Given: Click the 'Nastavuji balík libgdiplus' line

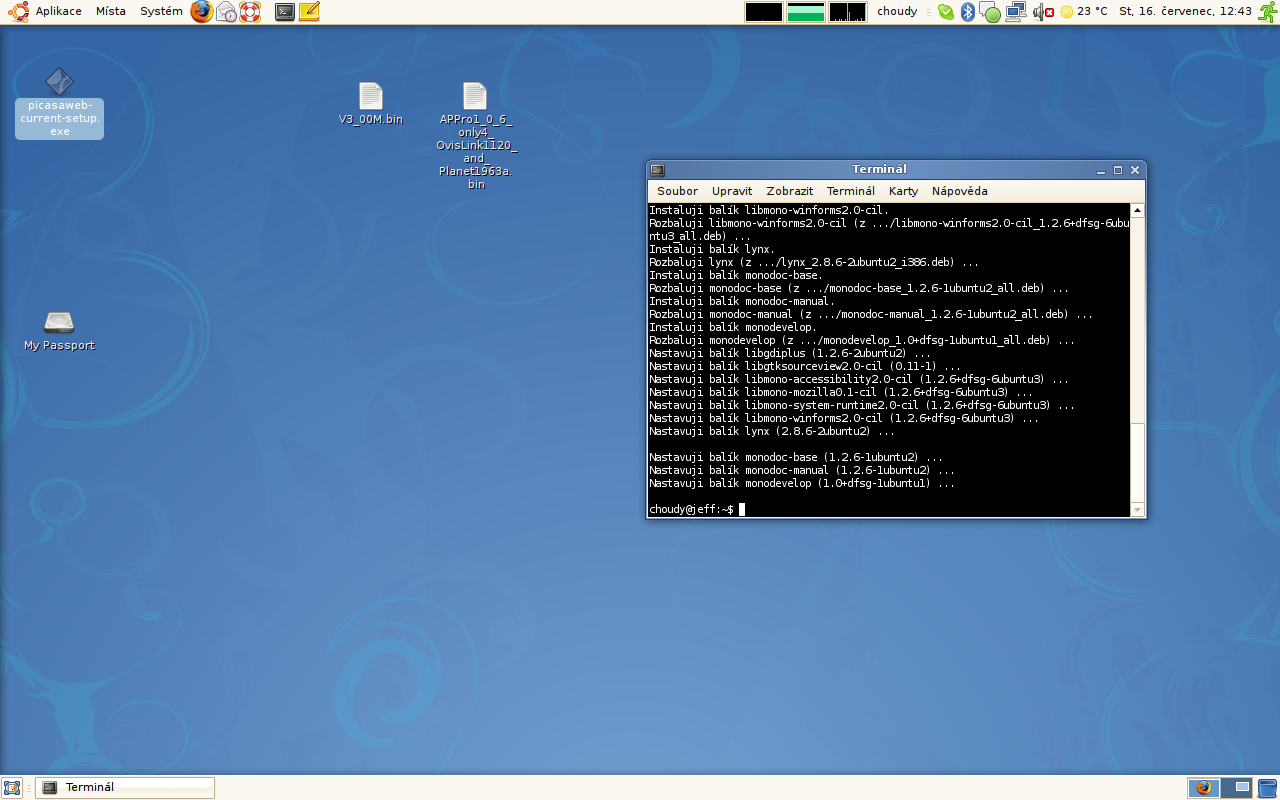Looking at the screenshot, I should coord(790,354).
